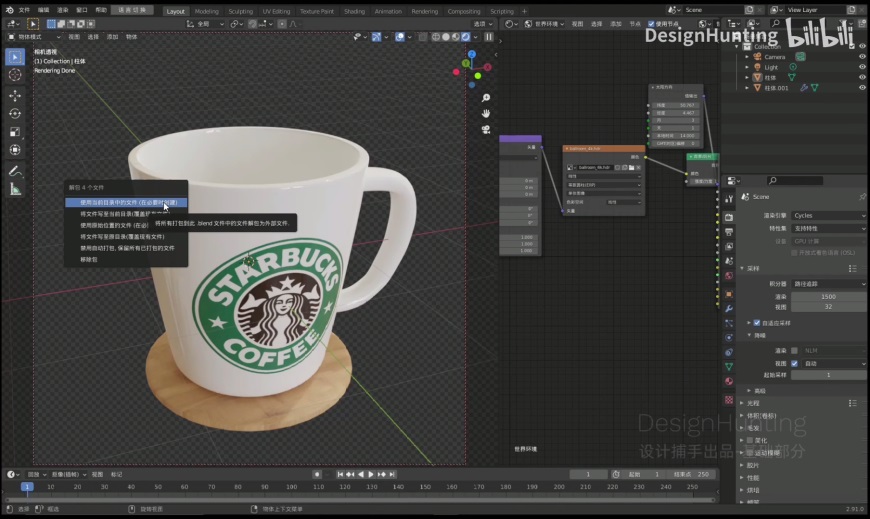Switch to solid viewport shading
The image size is (870, 519).
[446, 37]
